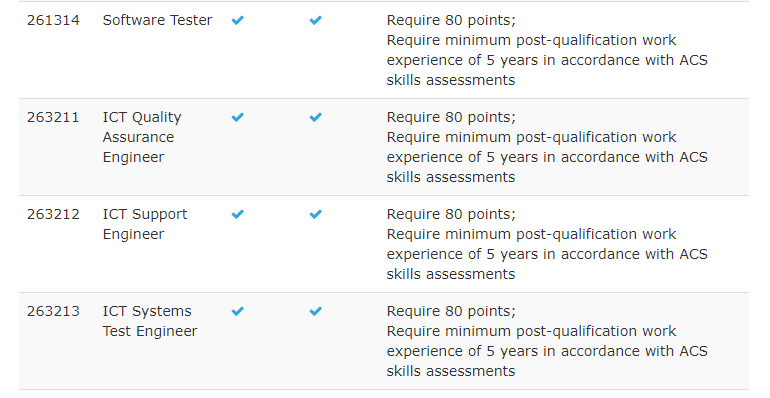Select occupation code 263212
This screenshot has height=398, width=770.
pos(53,214)
